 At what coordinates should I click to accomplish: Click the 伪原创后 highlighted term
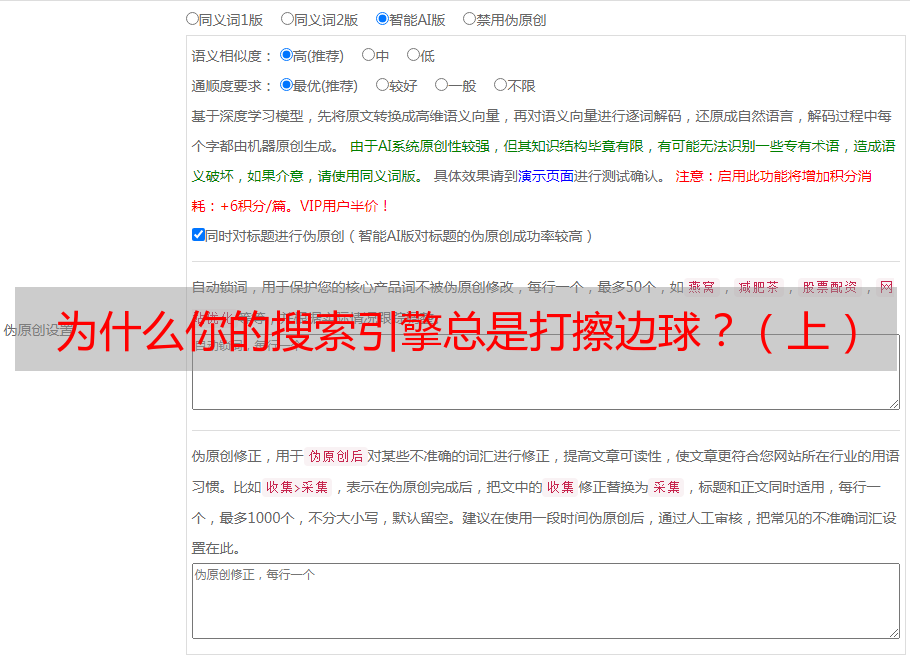pyautogui.click(x=336, y=456)
